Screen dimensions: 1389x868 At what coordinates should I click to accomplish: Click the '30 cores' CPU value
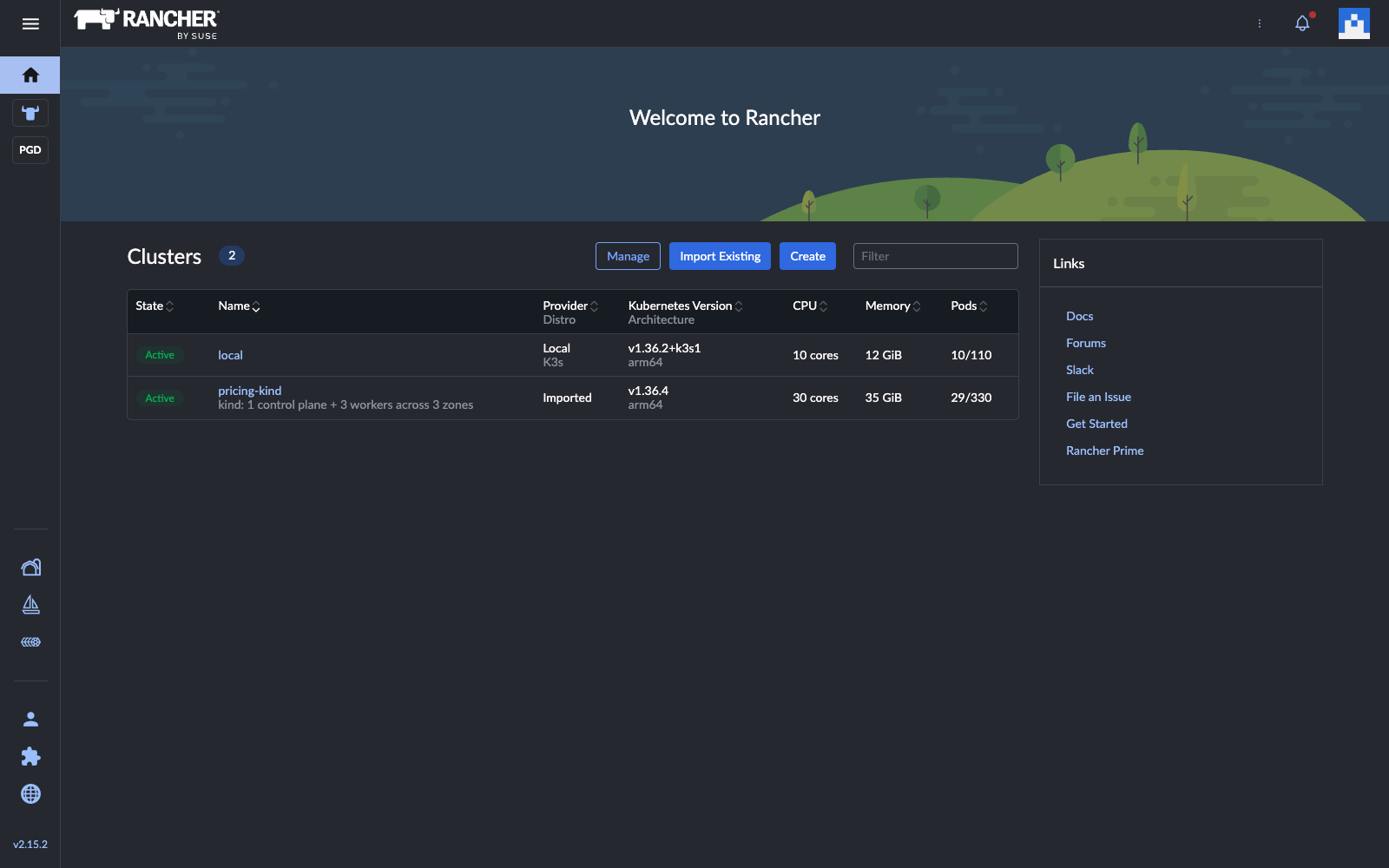[x=815, y=398]
